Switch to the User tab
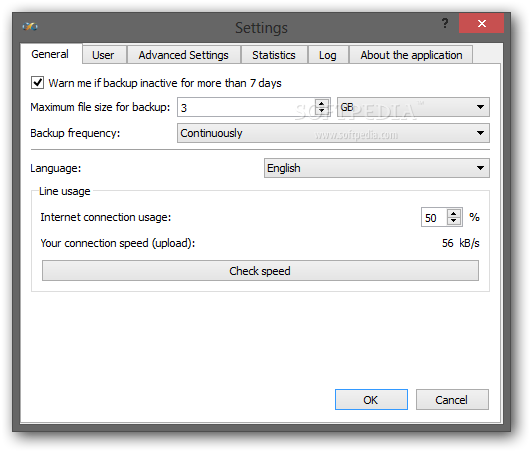This screenshot has height=452, width=531. pos(103,55)
